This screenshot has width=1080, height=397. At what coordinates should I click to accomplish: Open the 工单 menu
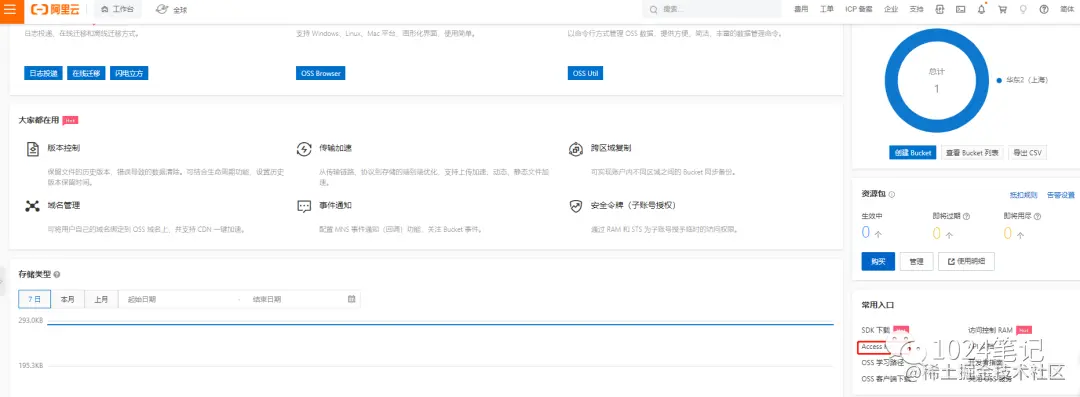coord(827,10)
